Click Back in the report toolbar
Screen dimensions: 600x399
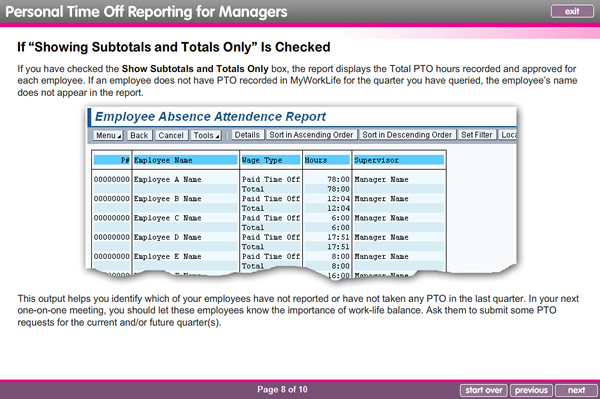139,135
